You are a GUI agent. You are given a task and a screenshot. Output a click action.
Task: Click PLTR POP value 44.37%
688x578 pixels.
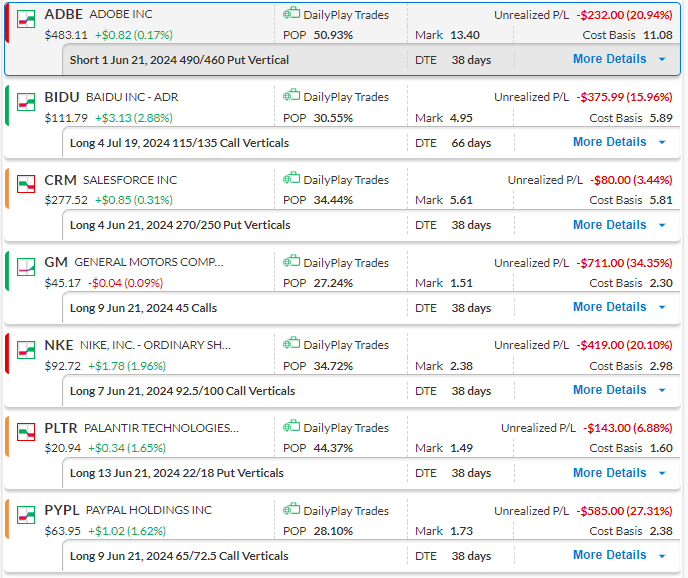coord(333,448)
